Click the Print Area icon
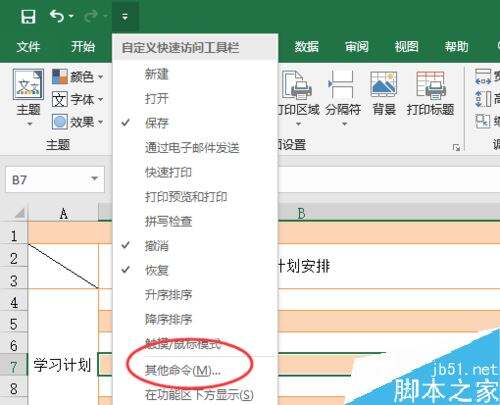 (297, 85)
